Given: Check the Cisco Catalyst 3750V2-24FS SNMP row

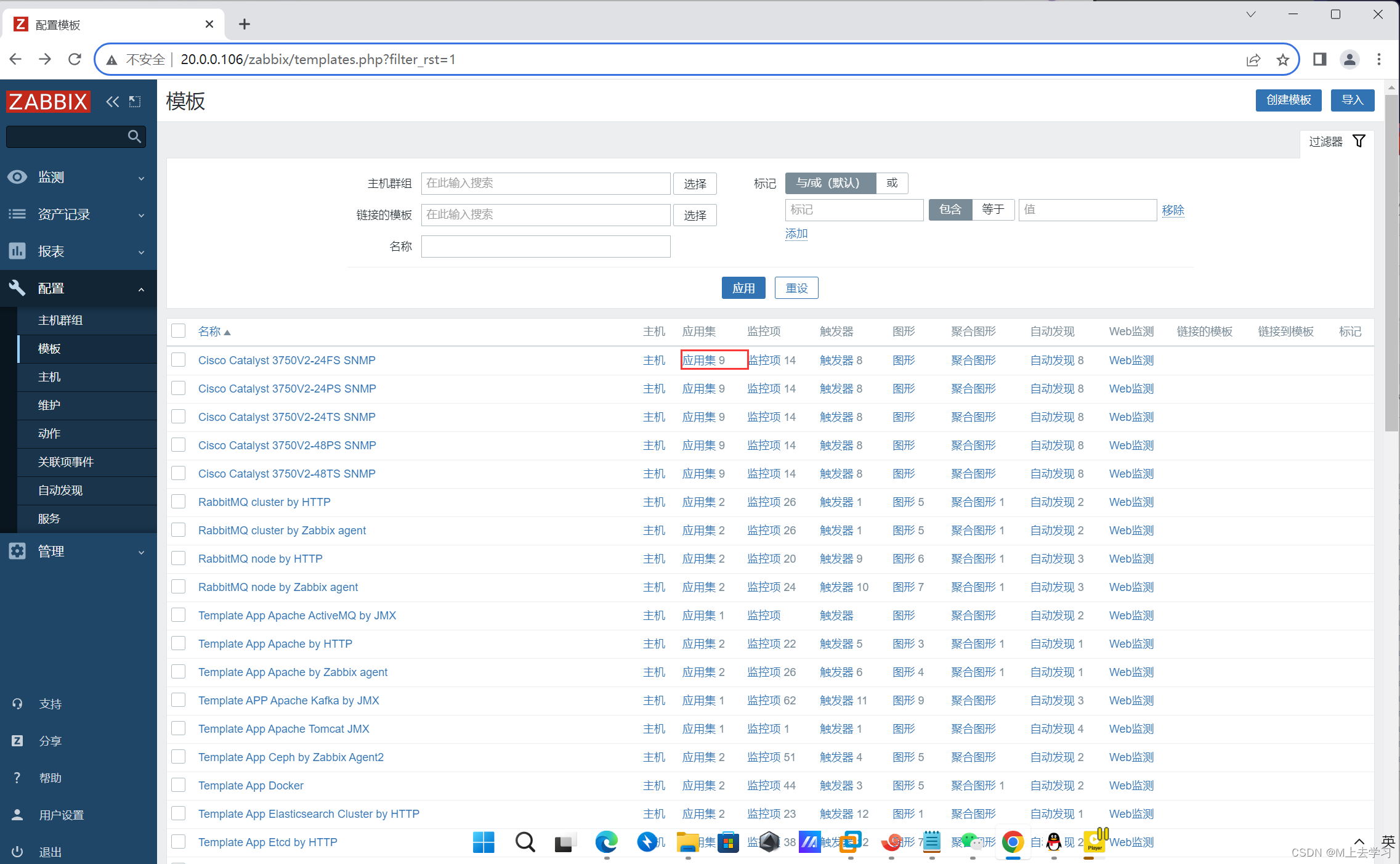Looking at the screenshot, I should pyautogui.click(x=179, y=359).
